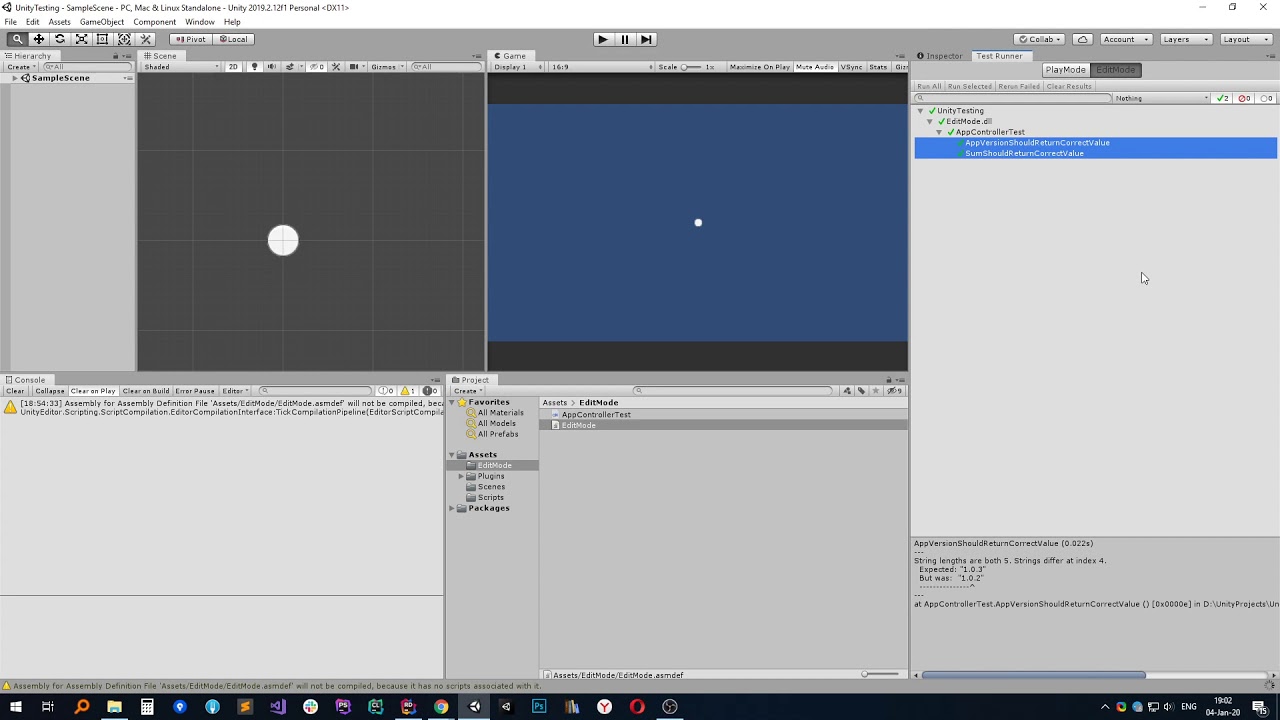Collapse the UnityTesting tree node
Screen dimensions: 1280x720
coord(920,111)
